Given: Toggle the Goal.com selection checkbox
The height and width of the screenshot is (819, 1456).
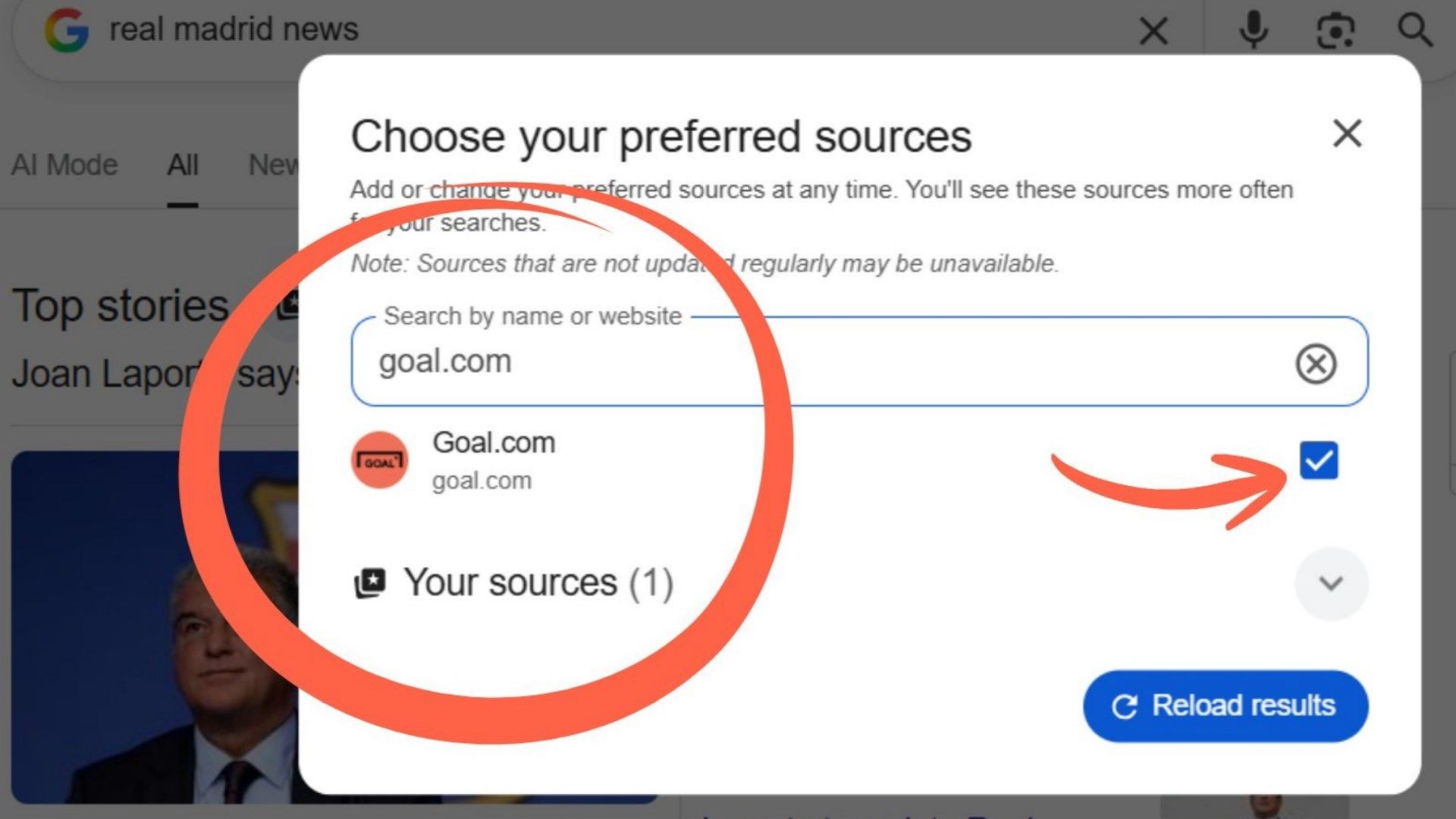Looking at the screenshot, I should [1318, 460].
